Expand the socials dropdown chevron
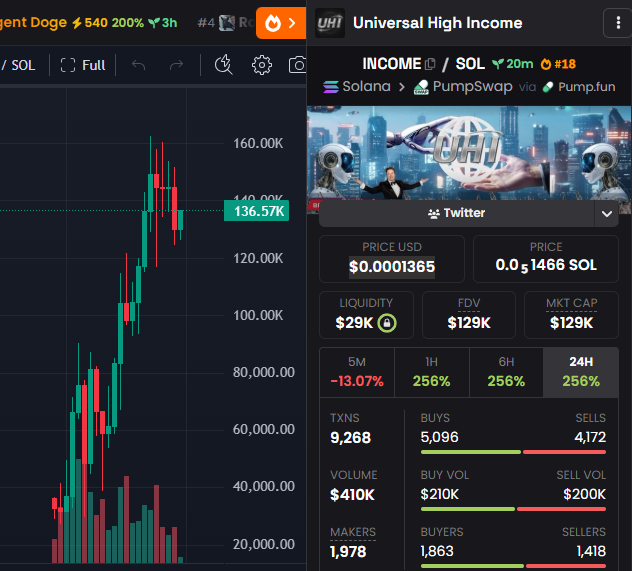The width and height of the screenshot is (632, 571). pos(607,214)
